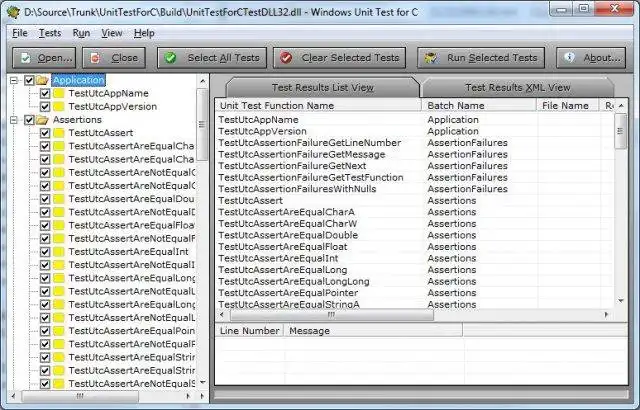
Task: Click results list scroll down arrow
Action: pos(621,301)
